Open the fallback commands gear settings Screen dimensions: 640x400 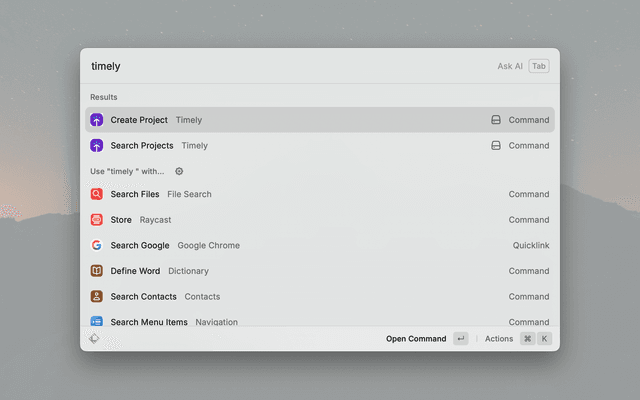179,171
